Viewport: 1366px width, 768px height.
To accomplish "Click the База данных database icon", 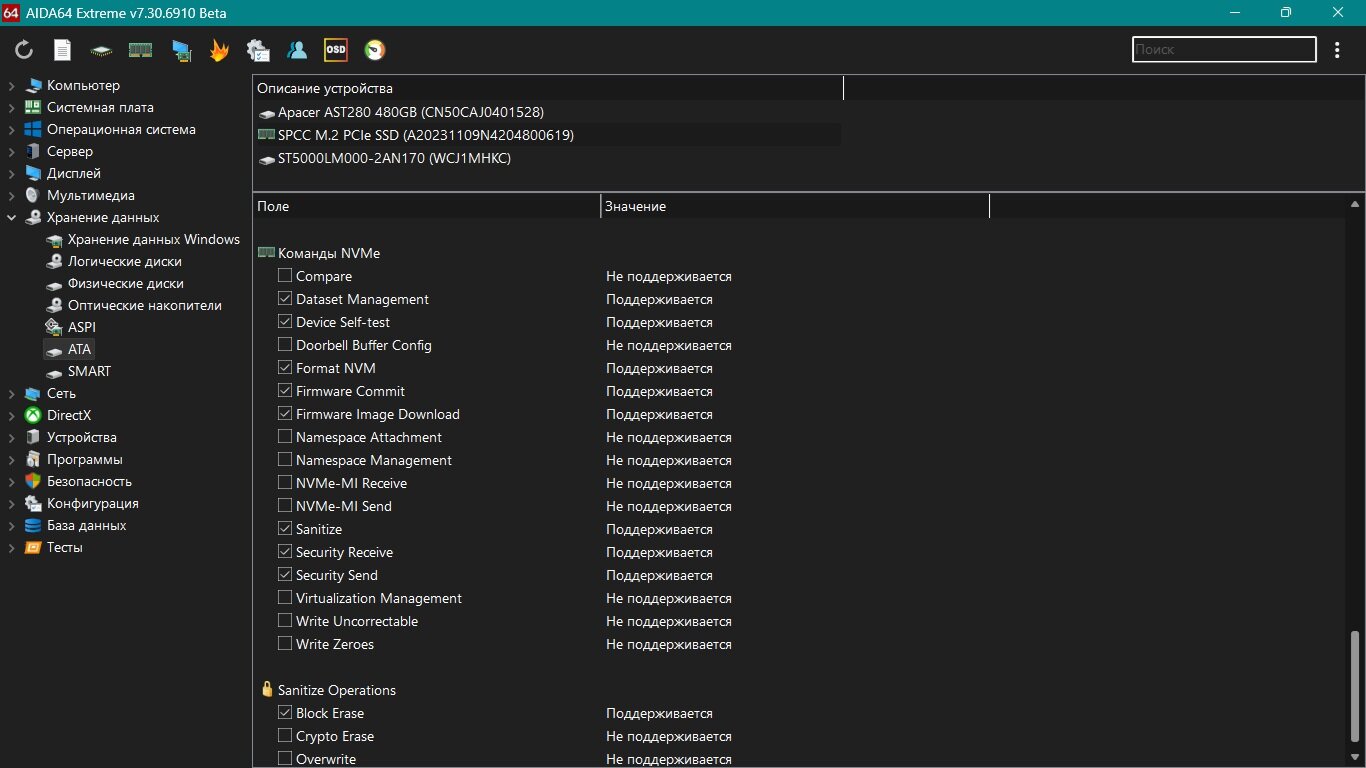I will (33, 525).
